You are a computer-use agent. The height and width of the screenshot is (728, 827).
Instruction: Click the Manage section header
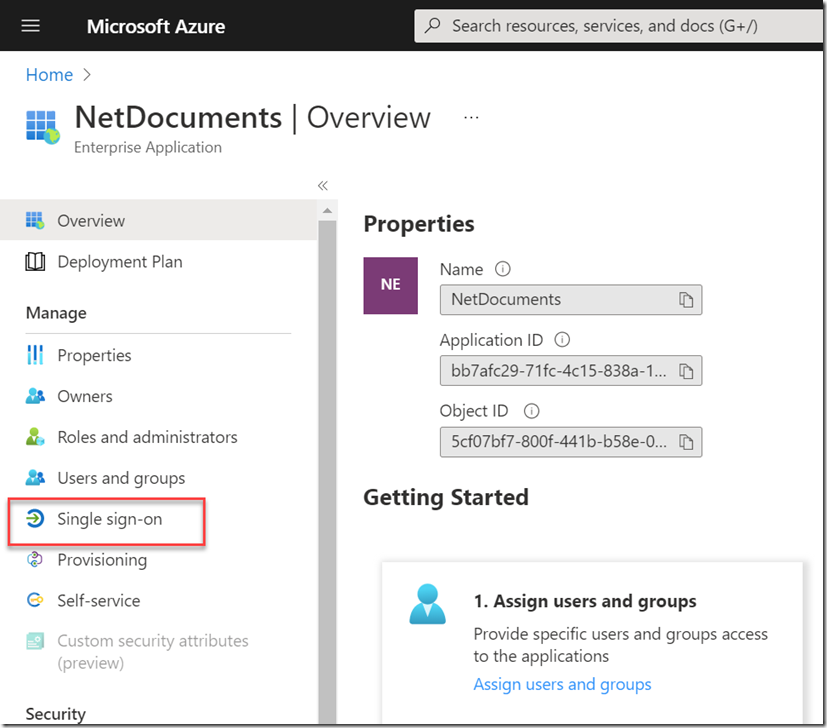pos(56,313)
